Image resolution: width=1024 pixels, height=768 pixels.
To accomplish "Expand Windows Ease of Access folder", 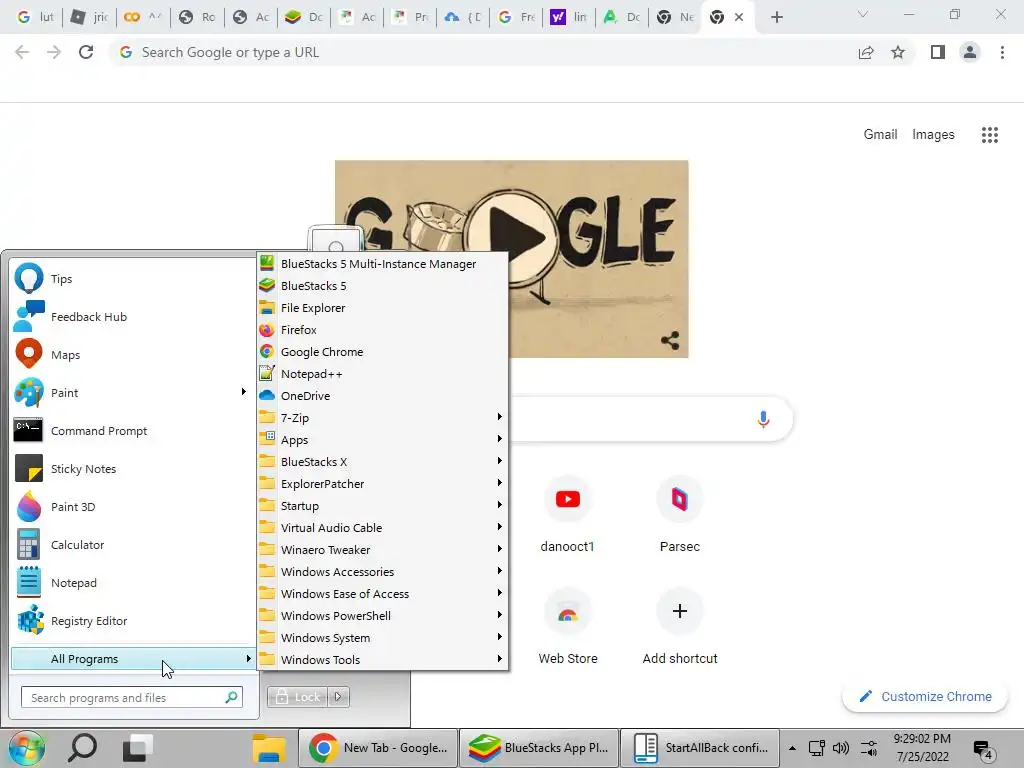I will pyautogui.click(x=383, y=594).
